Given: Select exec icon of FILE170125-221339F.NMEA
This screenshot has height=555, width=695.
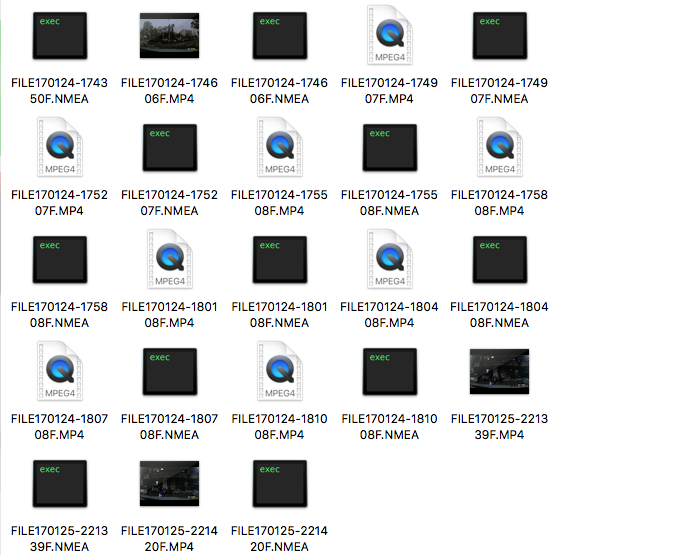Looking at the screenshot, I should (60, 484).
